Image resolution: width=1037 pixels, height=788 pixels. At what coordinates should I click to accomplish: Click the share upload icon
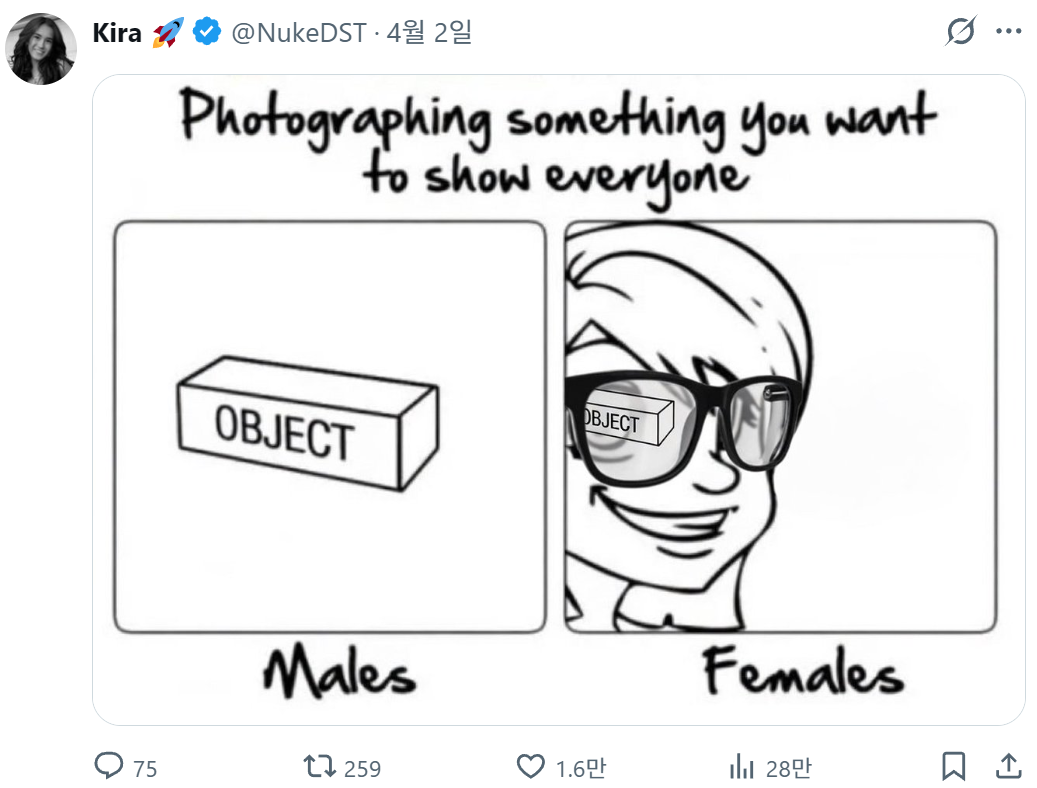tap(1009, 767)
